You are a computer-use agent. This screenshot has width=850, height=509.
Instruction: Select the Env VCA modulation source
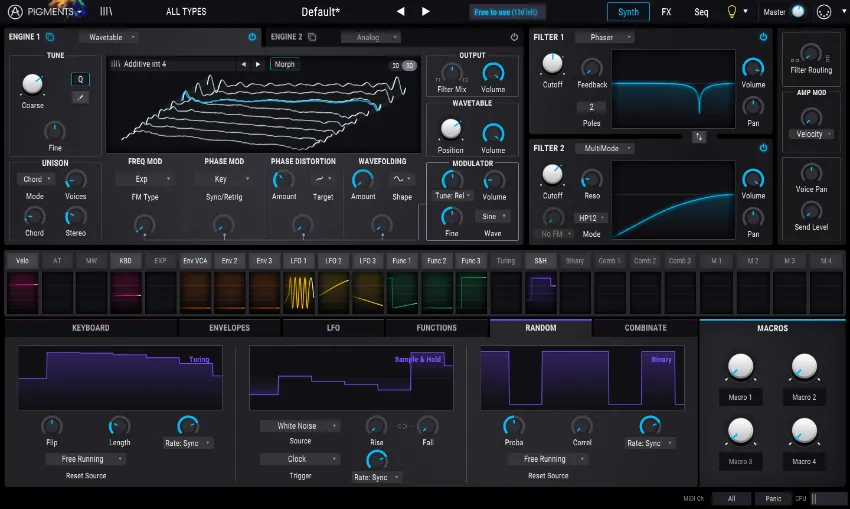[x=195, y=261]
